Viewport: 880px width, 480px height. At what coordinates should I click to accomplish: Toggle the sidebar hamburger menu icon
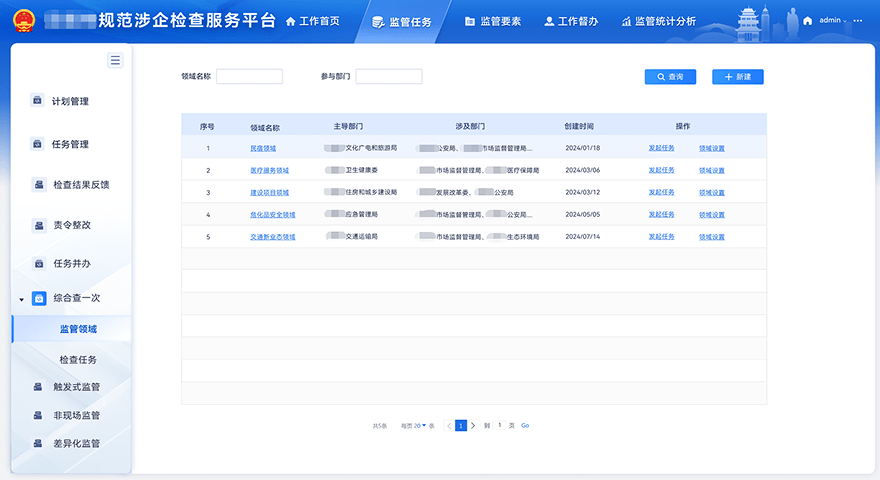click(115, 60)
